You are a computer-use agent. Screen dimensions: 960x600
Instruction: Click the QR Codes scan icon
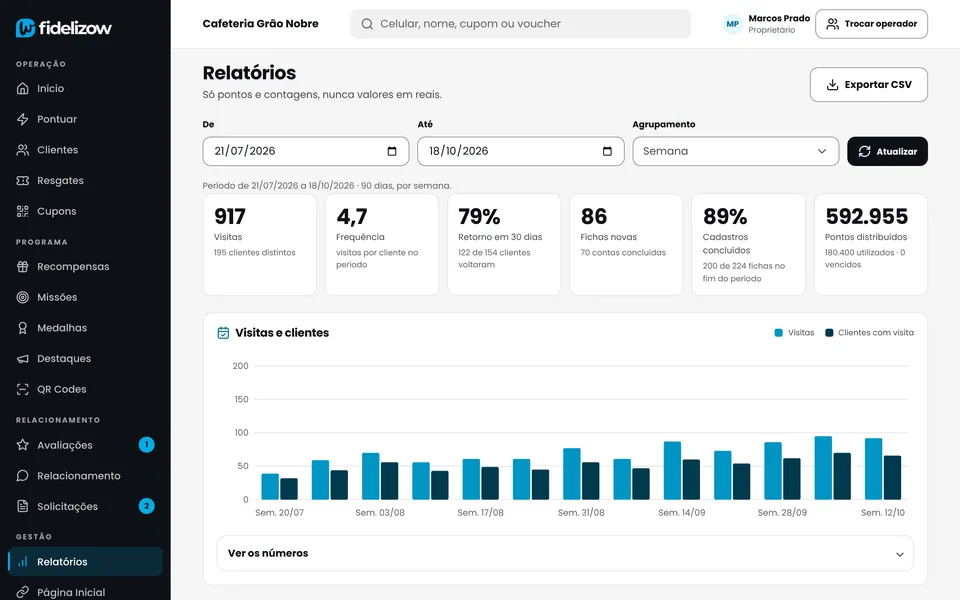coord(23,389)
